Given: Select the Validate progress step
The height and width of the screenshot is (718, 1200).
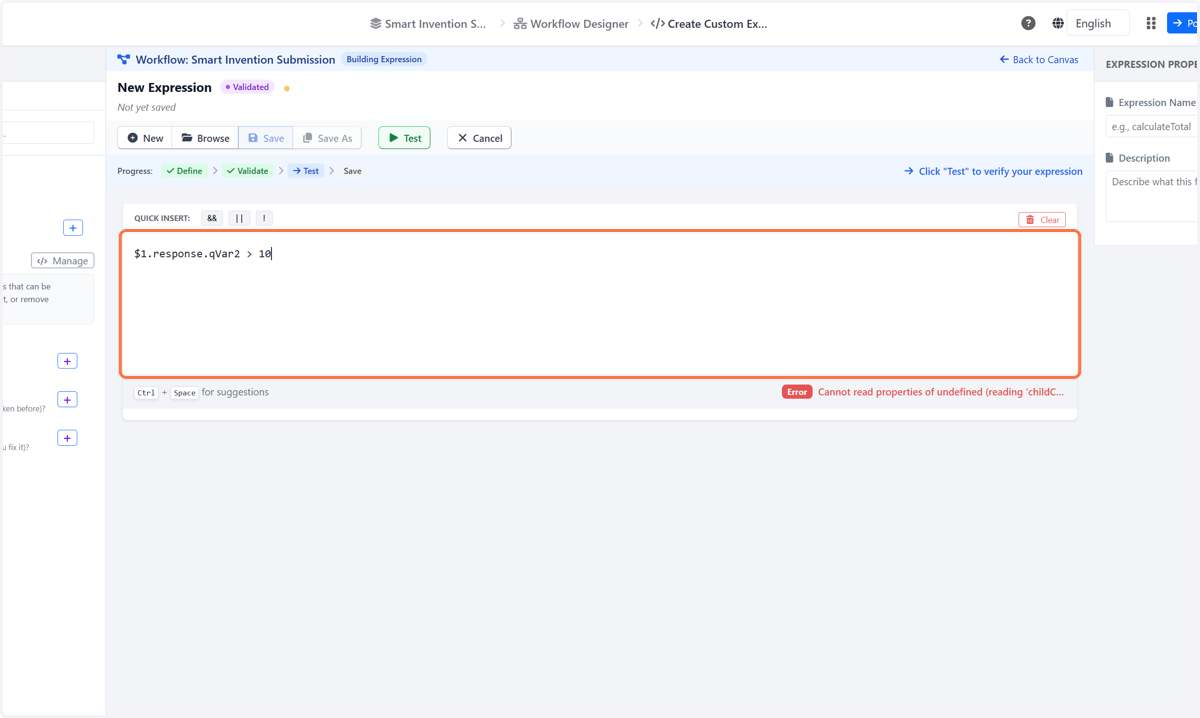Looking at the screenshot, I should tap(247, 171).
